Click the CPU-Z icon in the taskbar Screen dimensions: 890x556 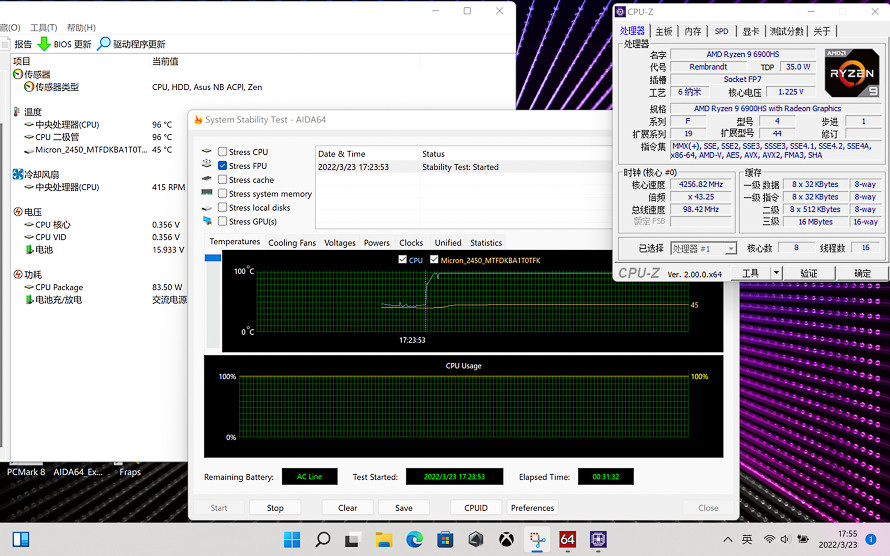coord(598,540)
